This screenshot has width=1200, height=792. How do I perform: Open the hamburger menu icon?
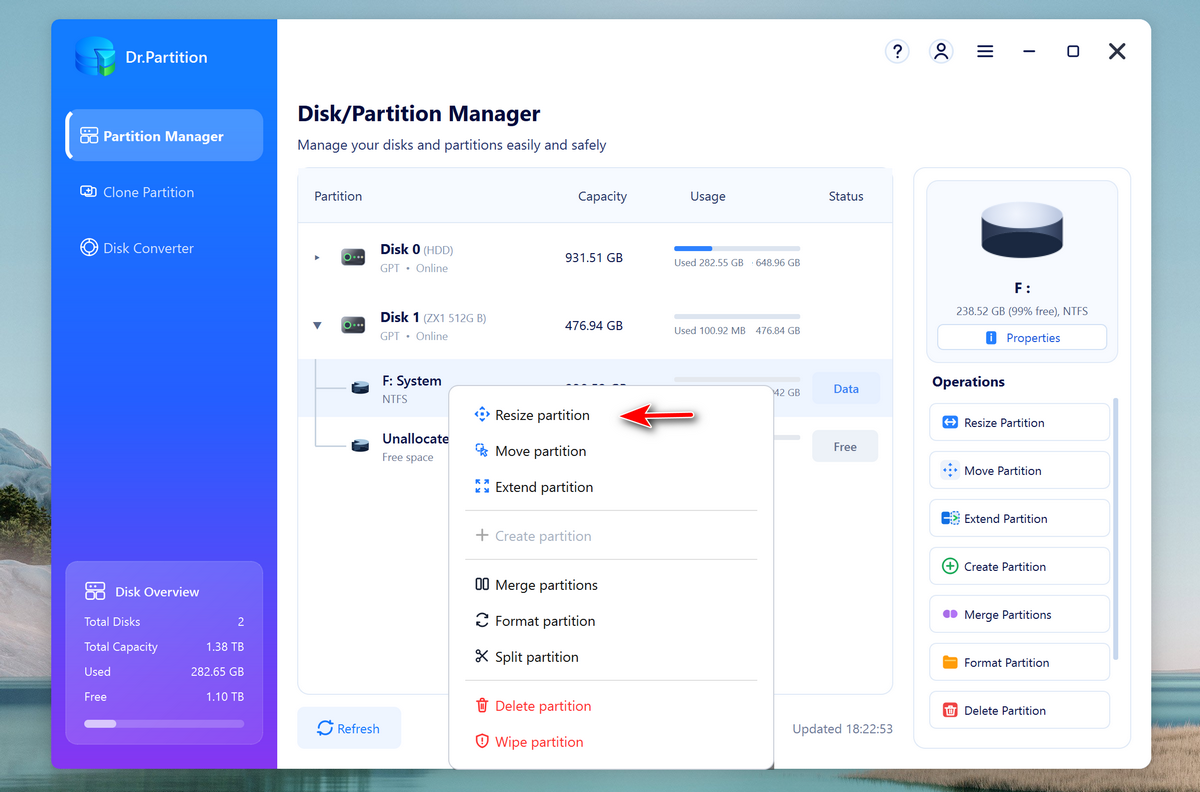(x=985, y=51)
